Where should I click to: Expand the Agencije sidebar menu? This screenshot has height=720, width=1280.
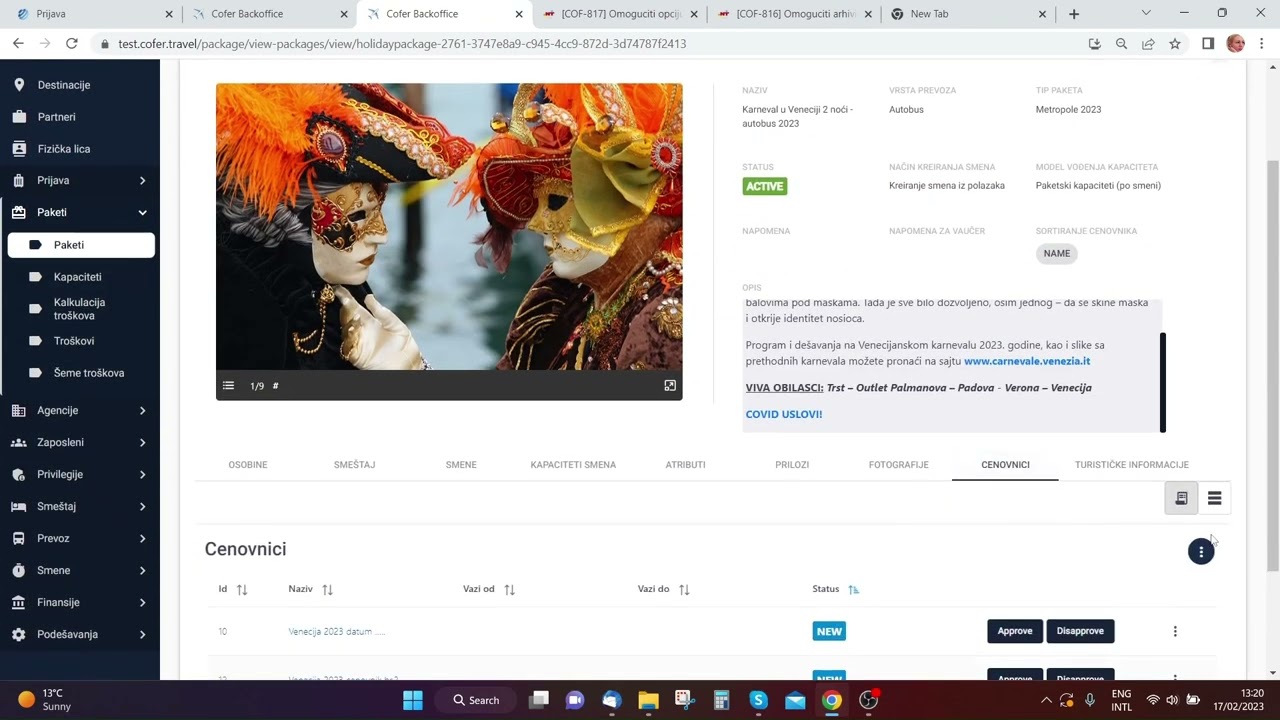pyautogui.click(x=80, y=411)
